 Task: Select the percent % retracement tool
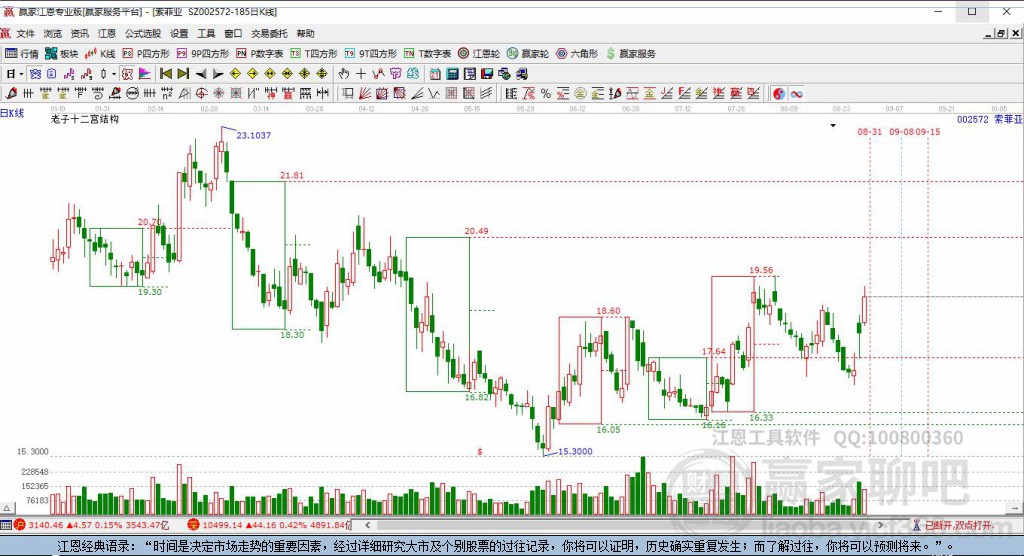(x=545, y=93)
